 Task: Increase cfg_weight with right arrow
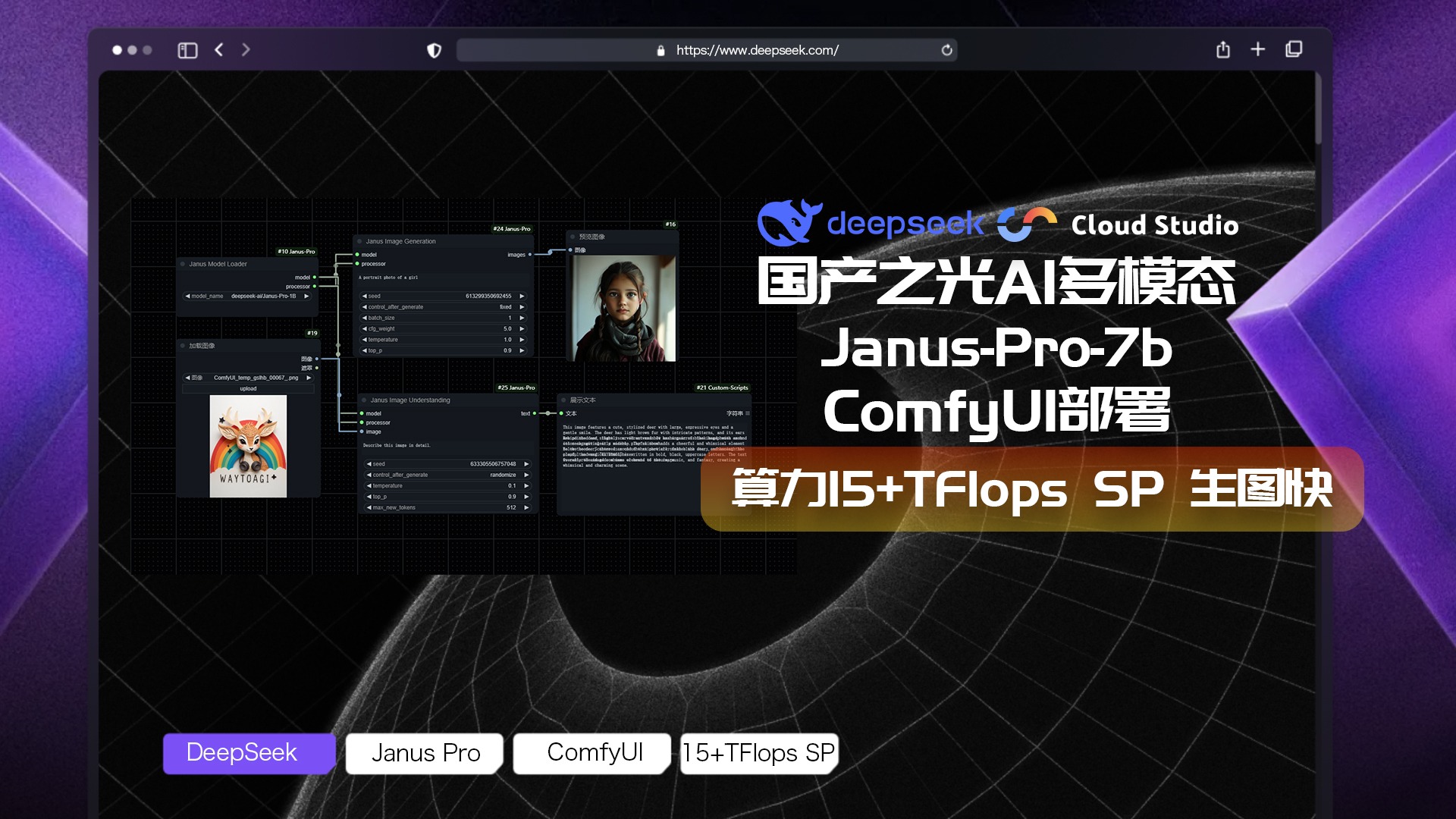coord(522,328)
